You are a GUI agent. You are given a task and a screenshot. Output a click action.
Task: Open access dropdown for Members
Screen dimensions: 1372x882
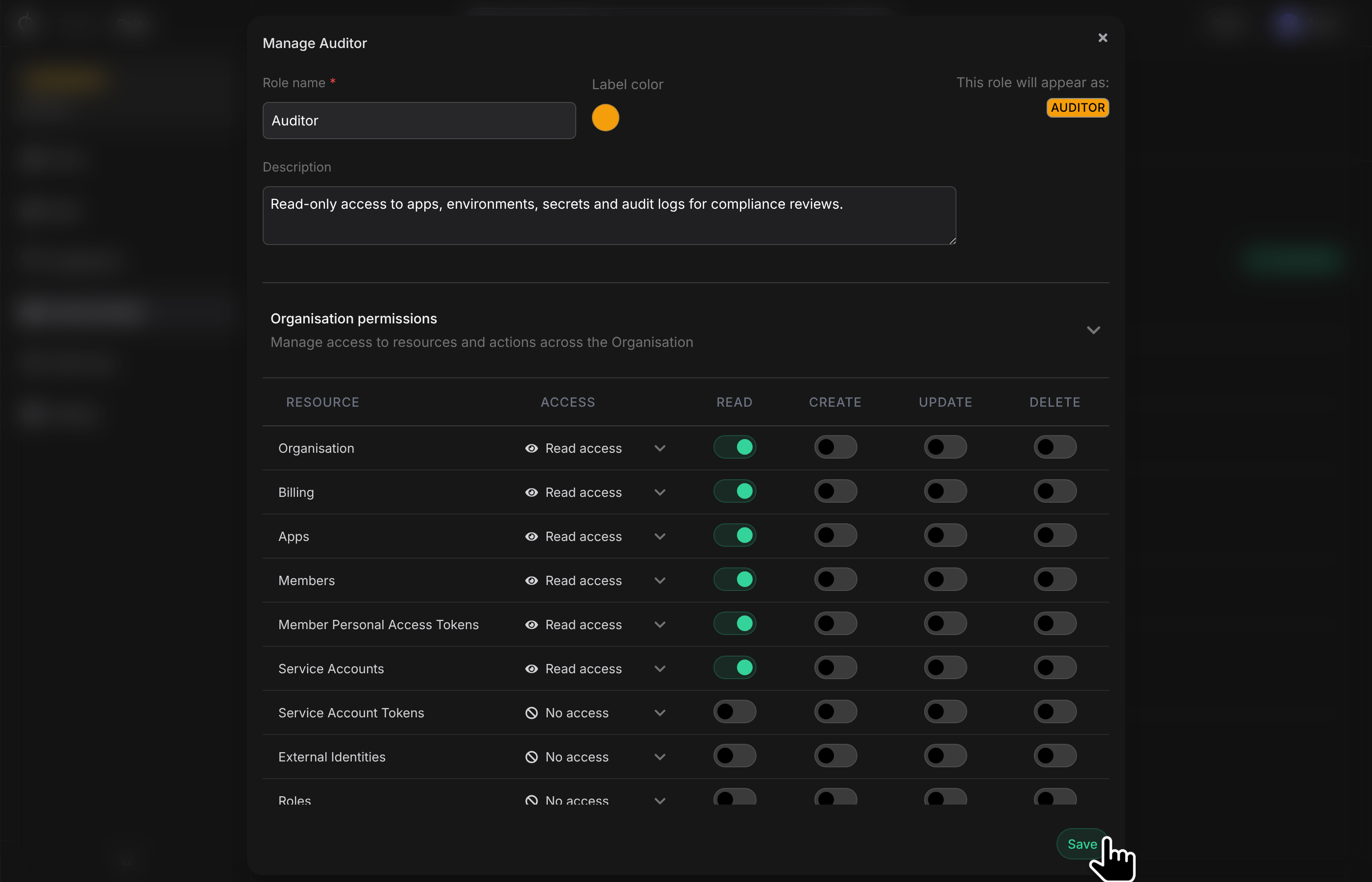click(660, 581)
